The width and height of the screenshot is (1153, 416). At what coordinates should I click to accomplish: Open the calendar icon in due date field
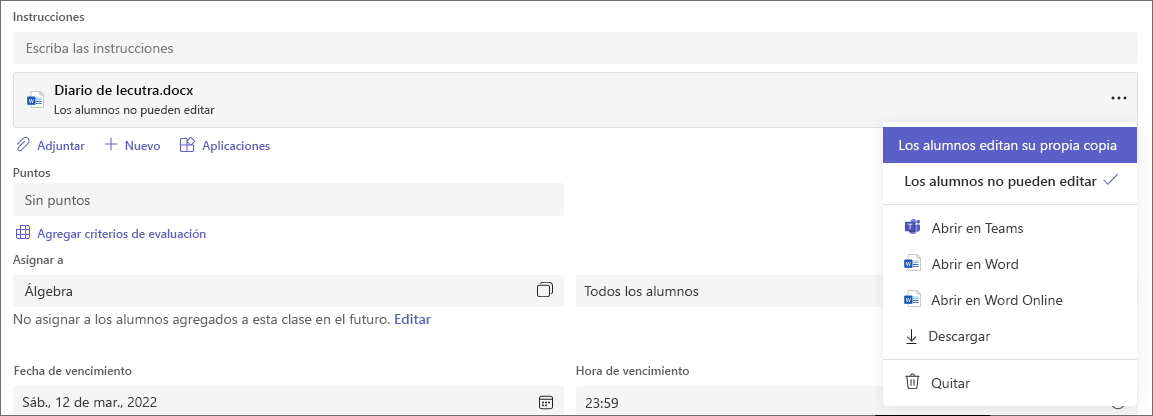click(545, 402)
